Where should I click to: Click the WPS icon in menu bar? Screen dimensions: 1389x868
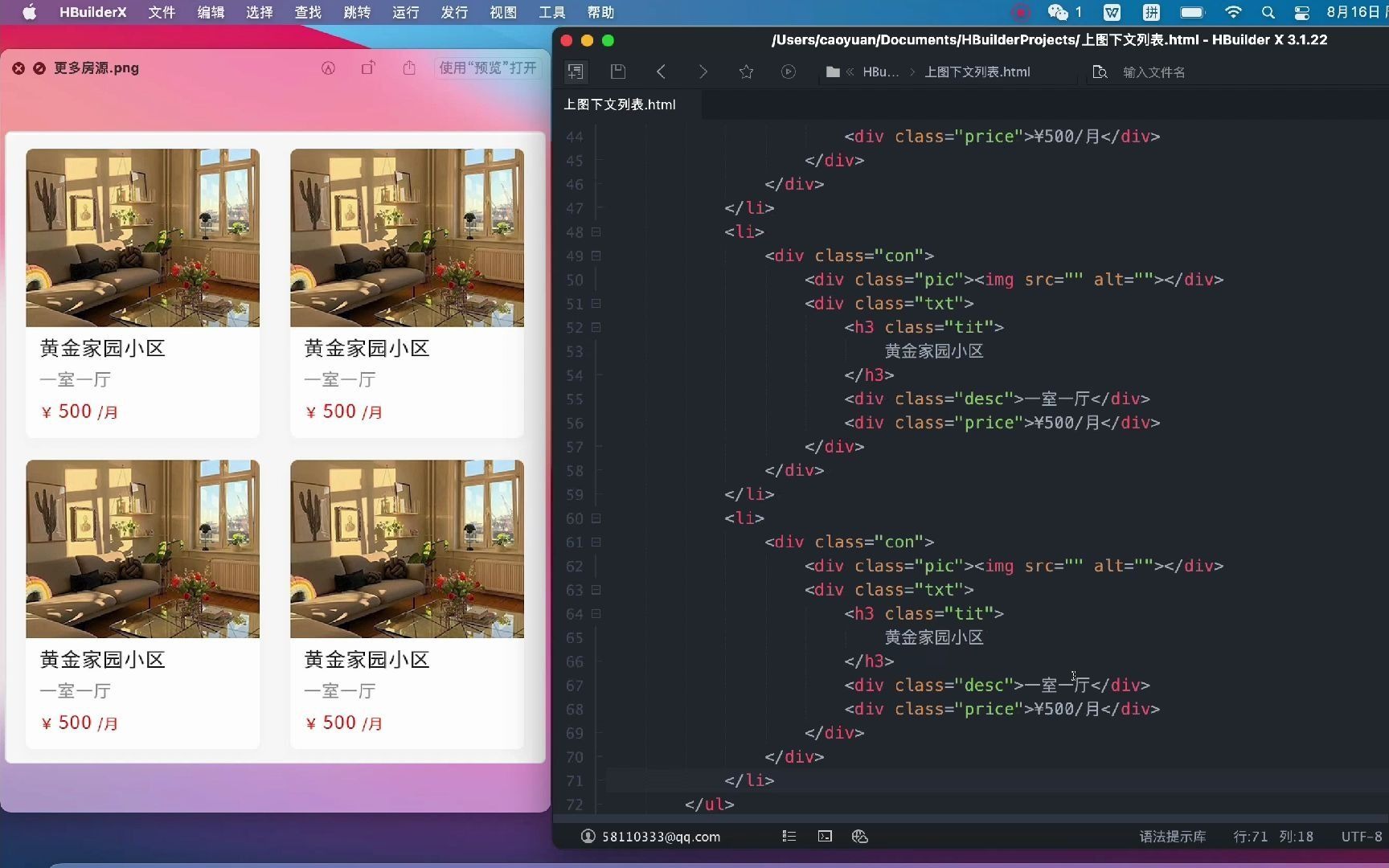coord(1112,12)
